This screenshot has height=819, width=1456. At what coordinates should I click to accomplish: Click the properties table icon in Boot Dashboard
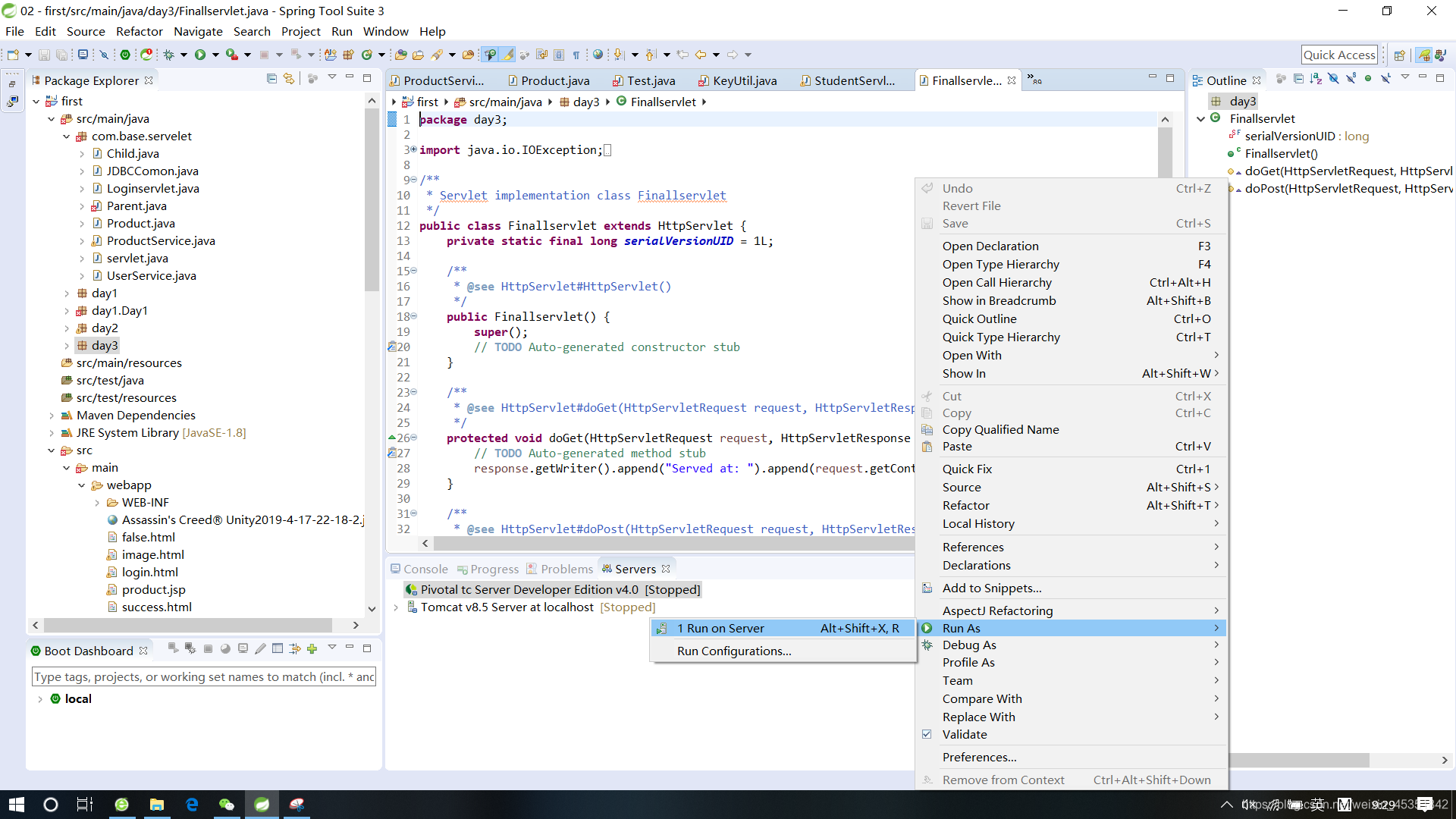[278, 648]
